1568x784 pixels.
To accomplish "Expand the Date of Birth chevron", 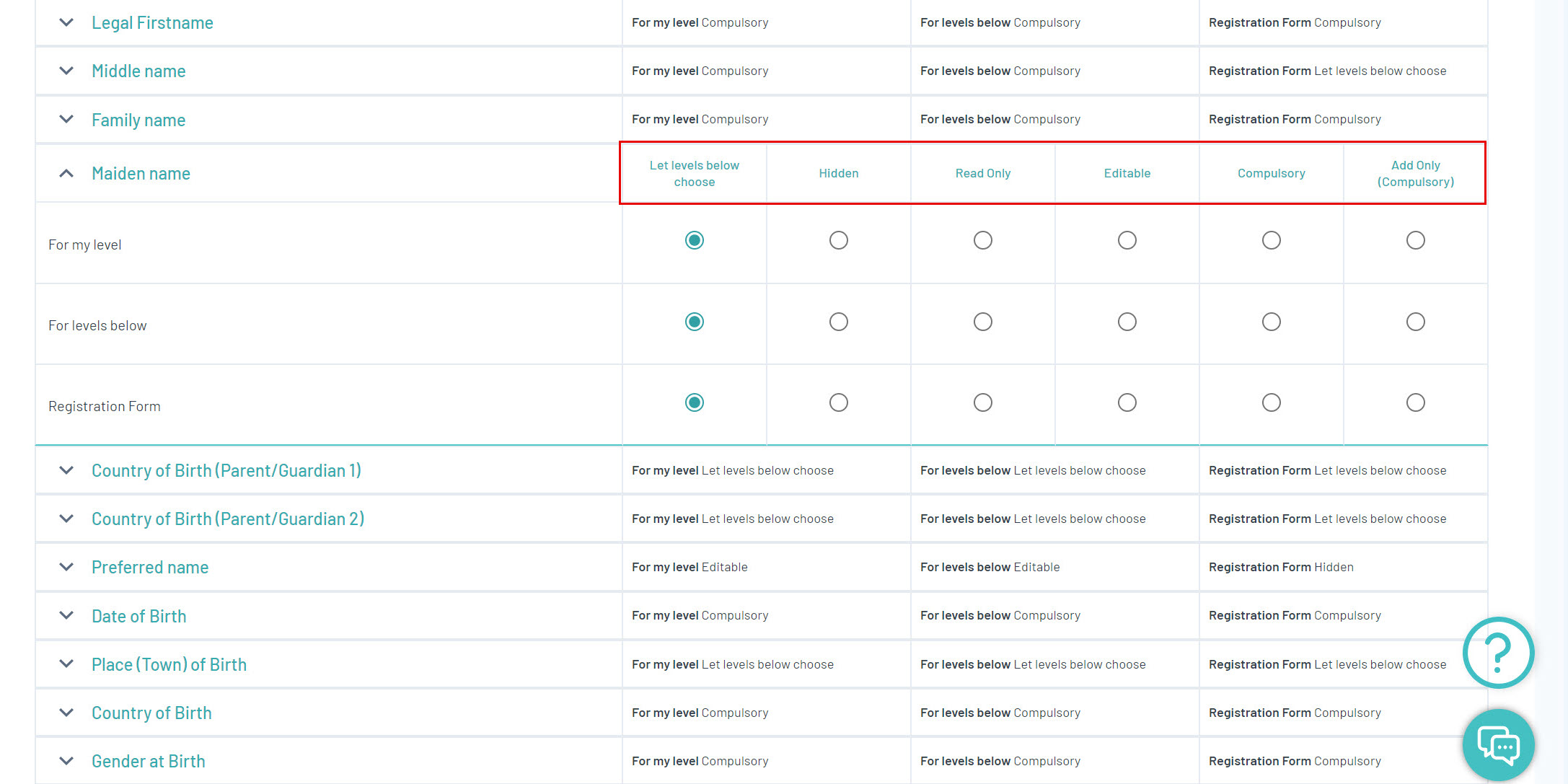I will click(66, 615).
